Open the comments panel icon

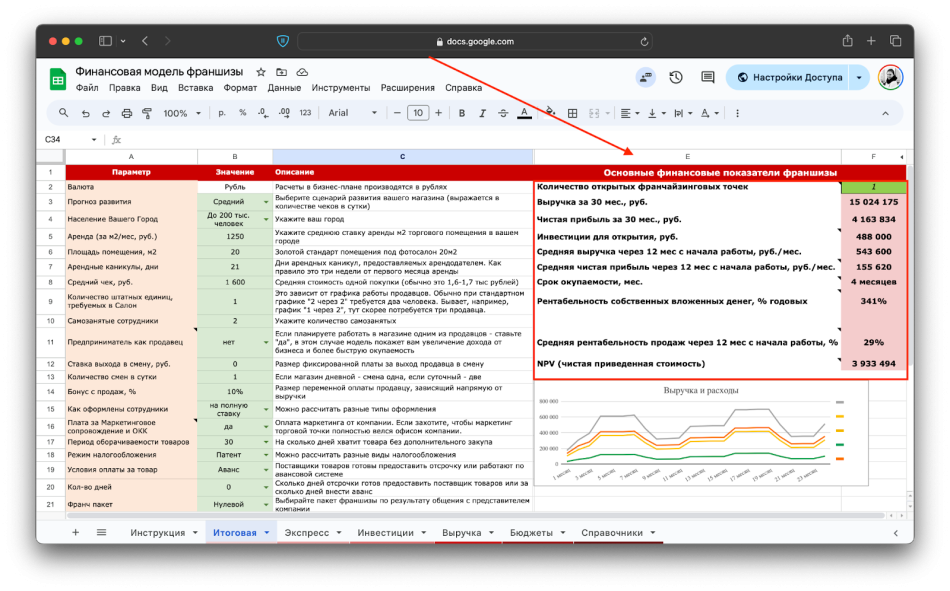click(x=708, y=78)
